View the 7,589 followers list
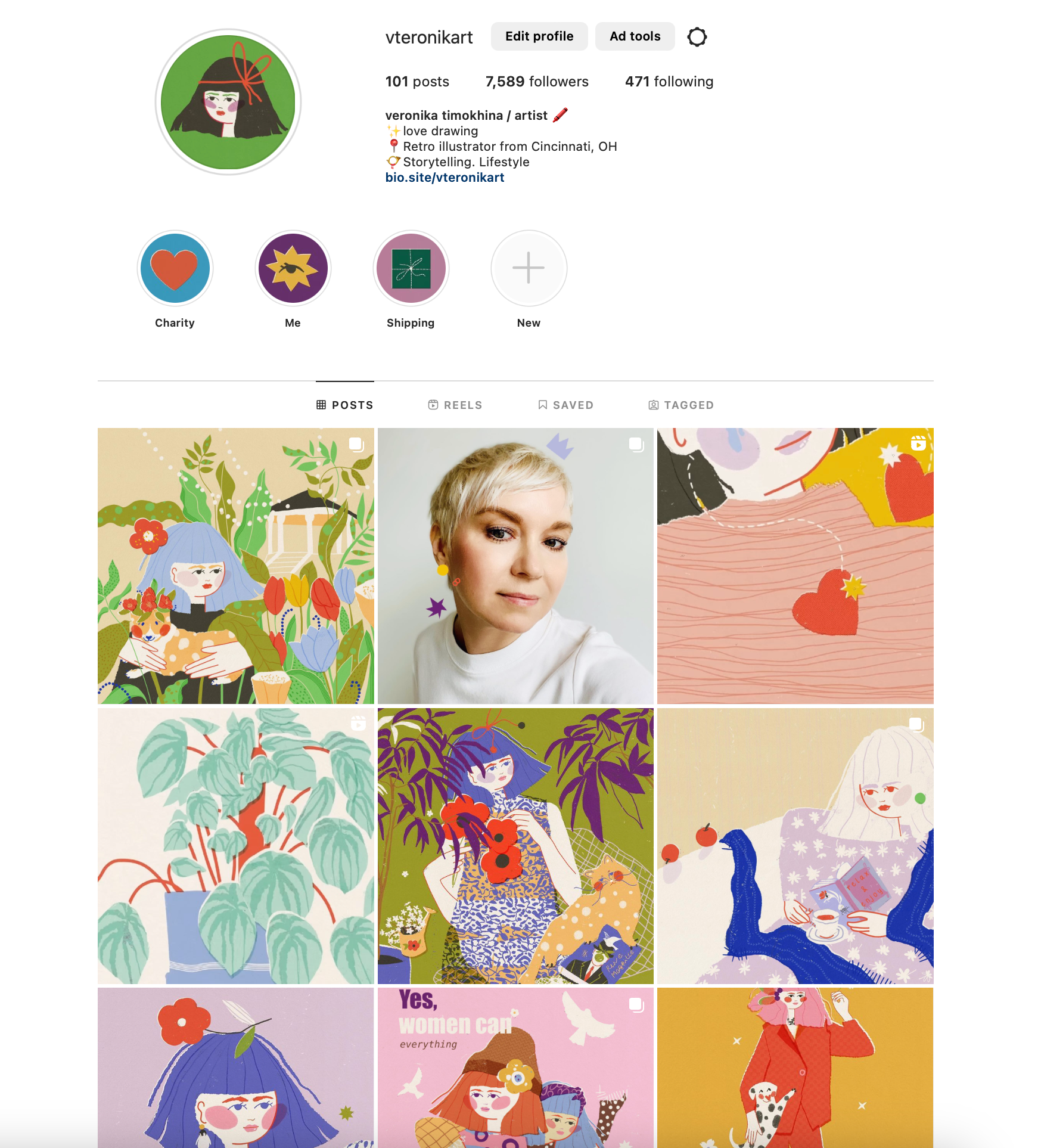This screenshot has height=1148, width=1038. [537, 82]
